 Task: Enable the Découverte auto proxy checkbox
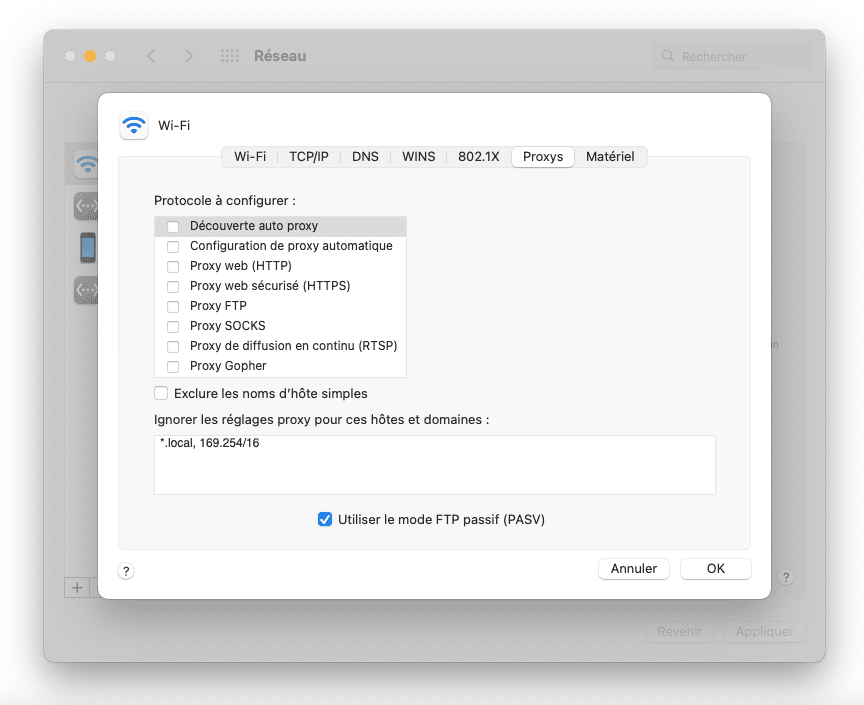(x=173, y=226)
